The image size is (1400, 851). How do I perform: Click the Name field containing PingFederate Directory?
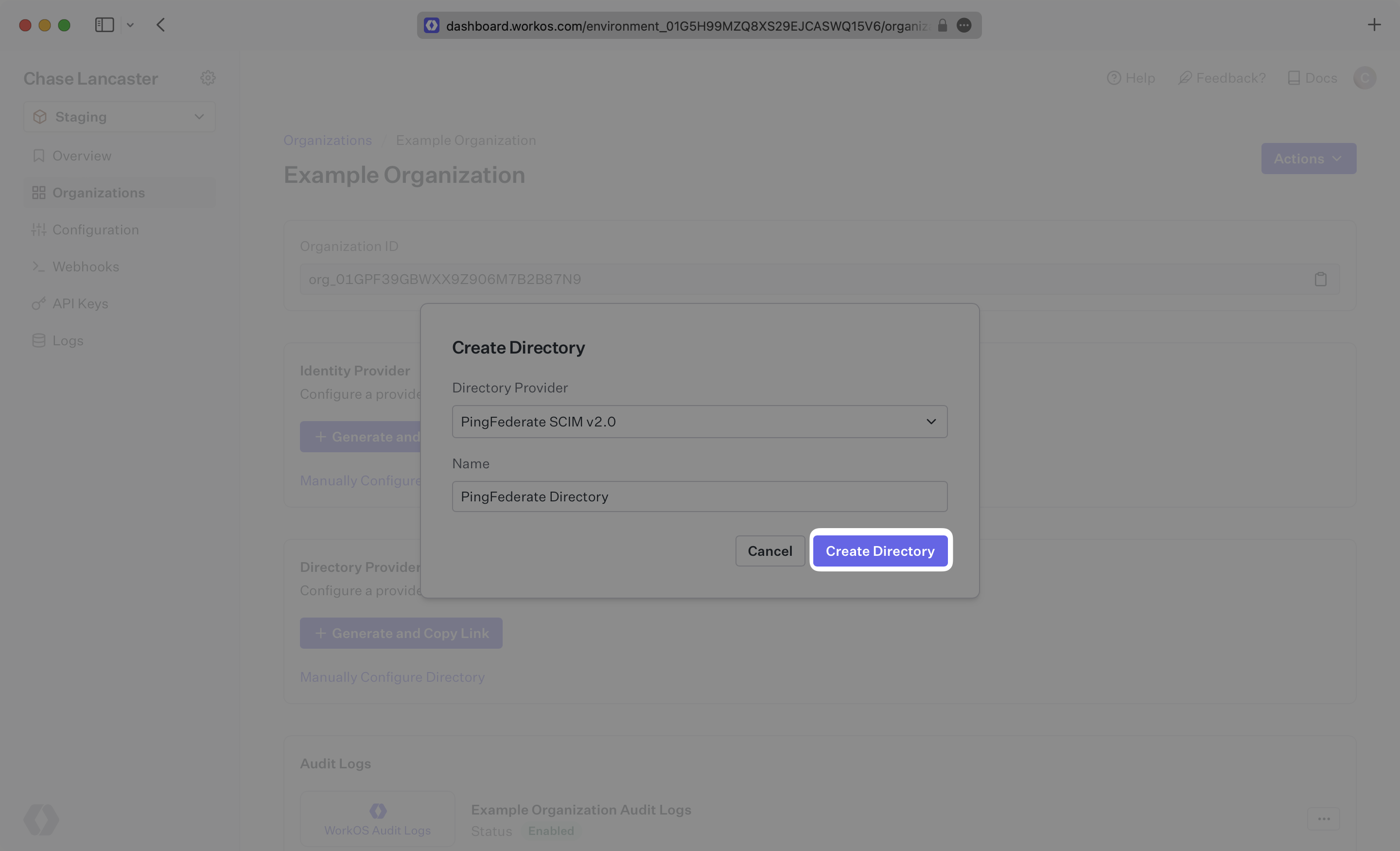point(700,496)
